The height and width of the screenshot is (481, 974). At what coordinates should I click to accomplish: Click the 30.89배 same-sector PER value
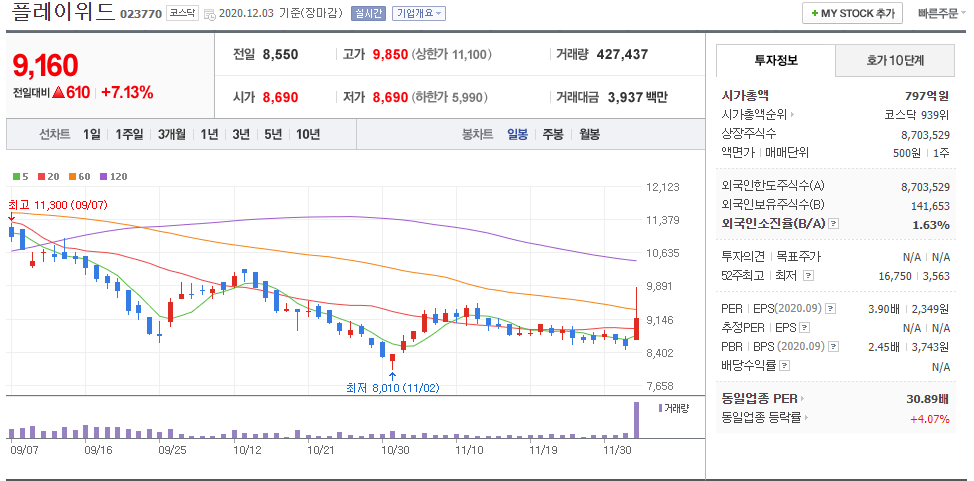[x=928, y=399]
